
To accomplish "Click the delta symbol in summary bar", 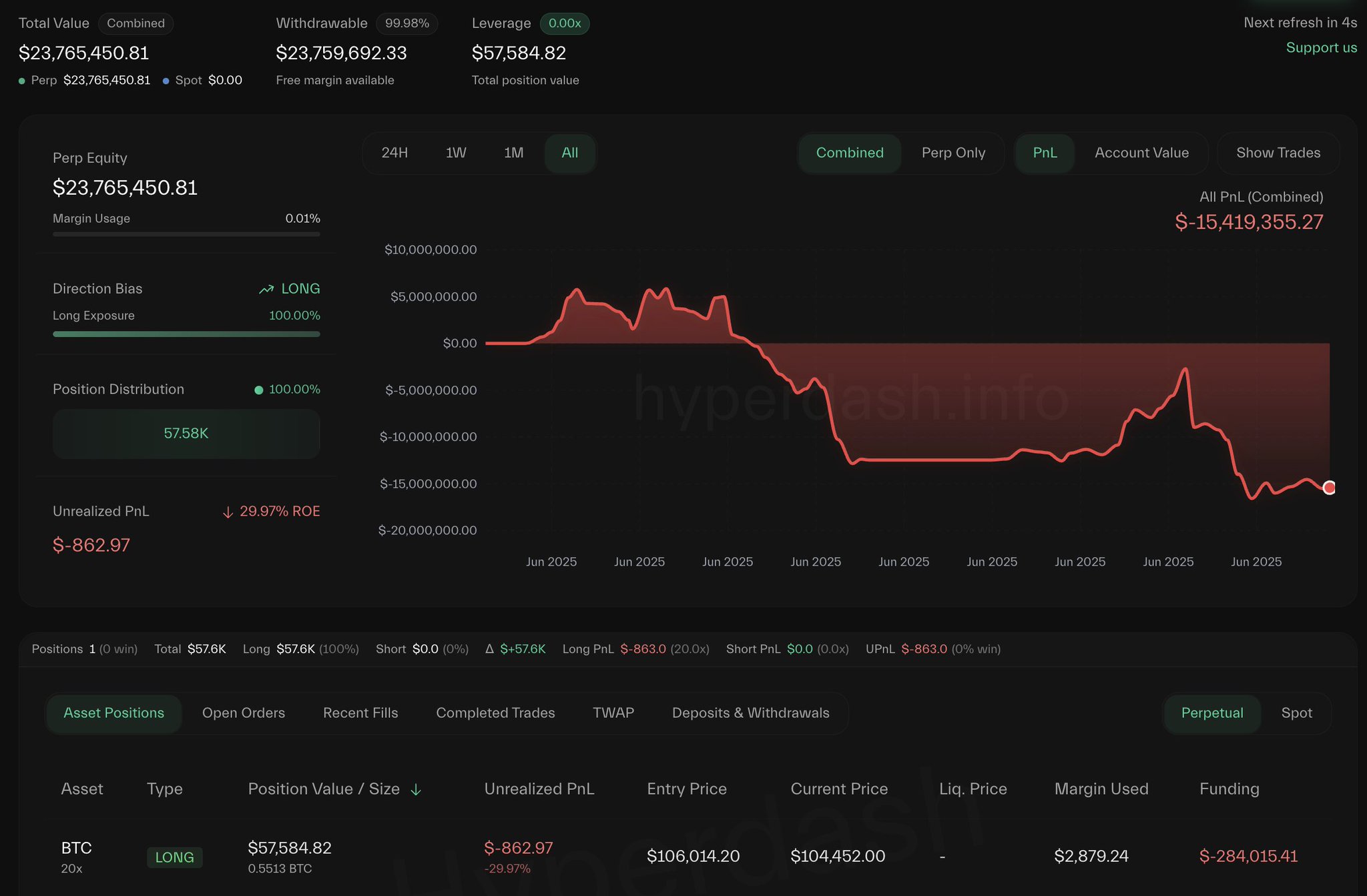I will tap(489, 648).
